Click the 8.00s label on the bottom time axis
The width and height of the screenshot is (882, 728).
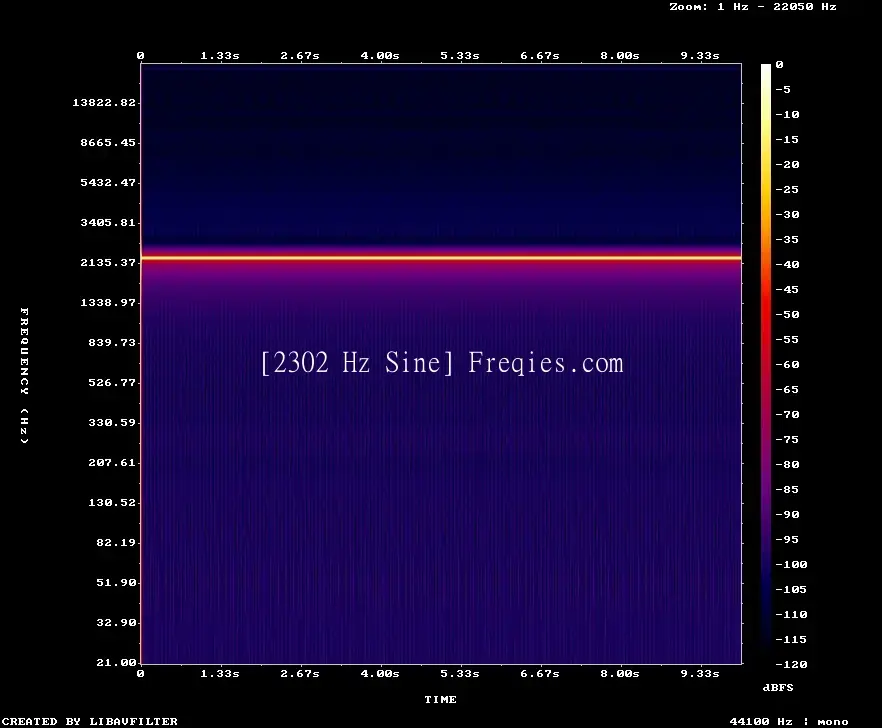coord(619,673)
